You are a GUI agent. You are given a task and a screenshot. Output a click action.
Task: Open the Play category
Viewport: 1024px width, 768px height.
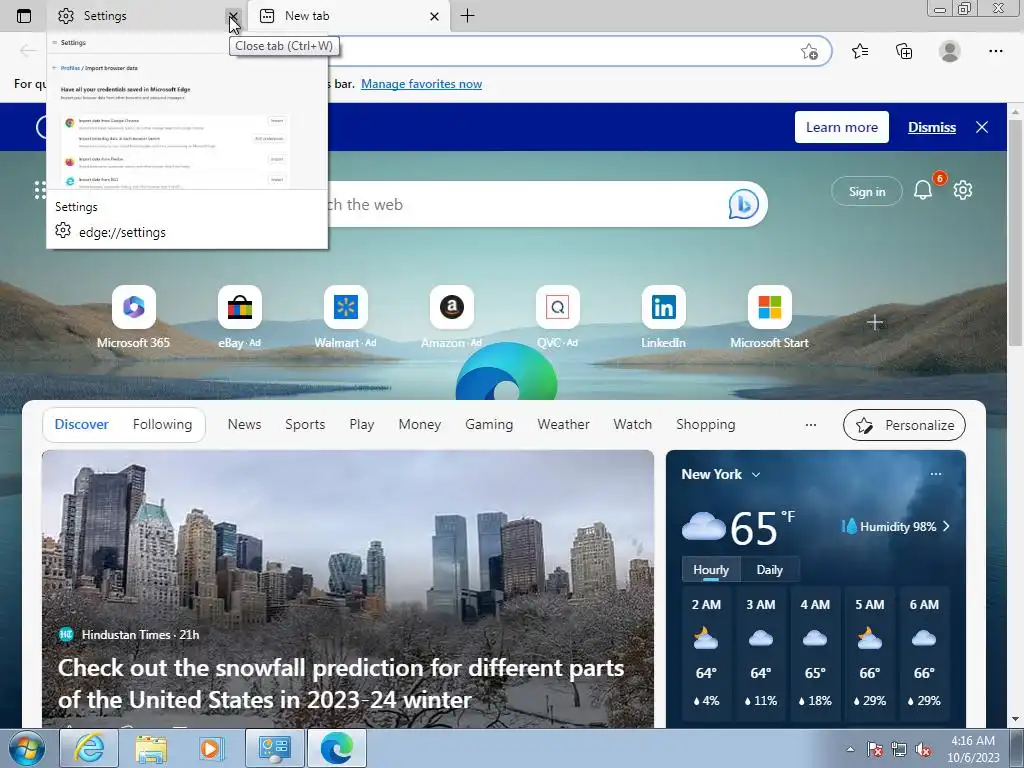(362, 424)
